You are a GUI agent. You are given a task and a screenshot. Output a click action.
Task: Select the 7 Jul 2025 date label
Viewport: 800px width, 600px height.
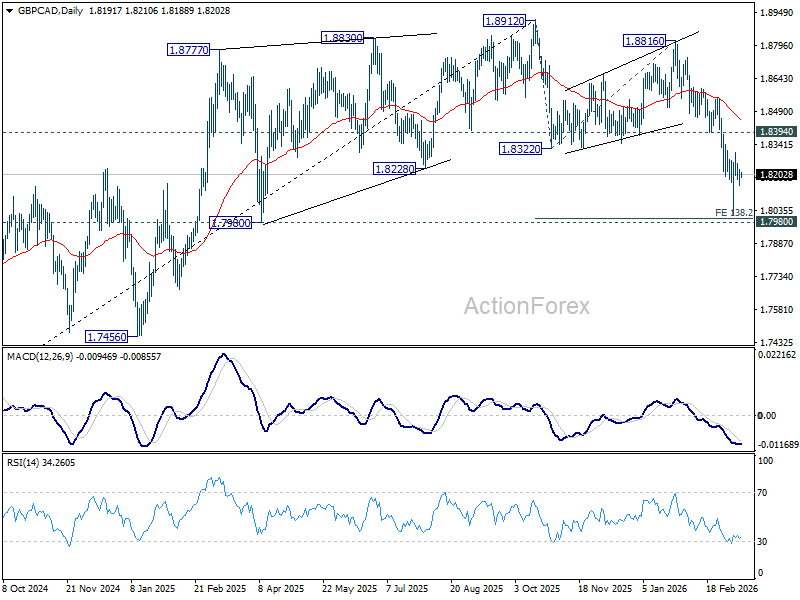click(407, 589)
